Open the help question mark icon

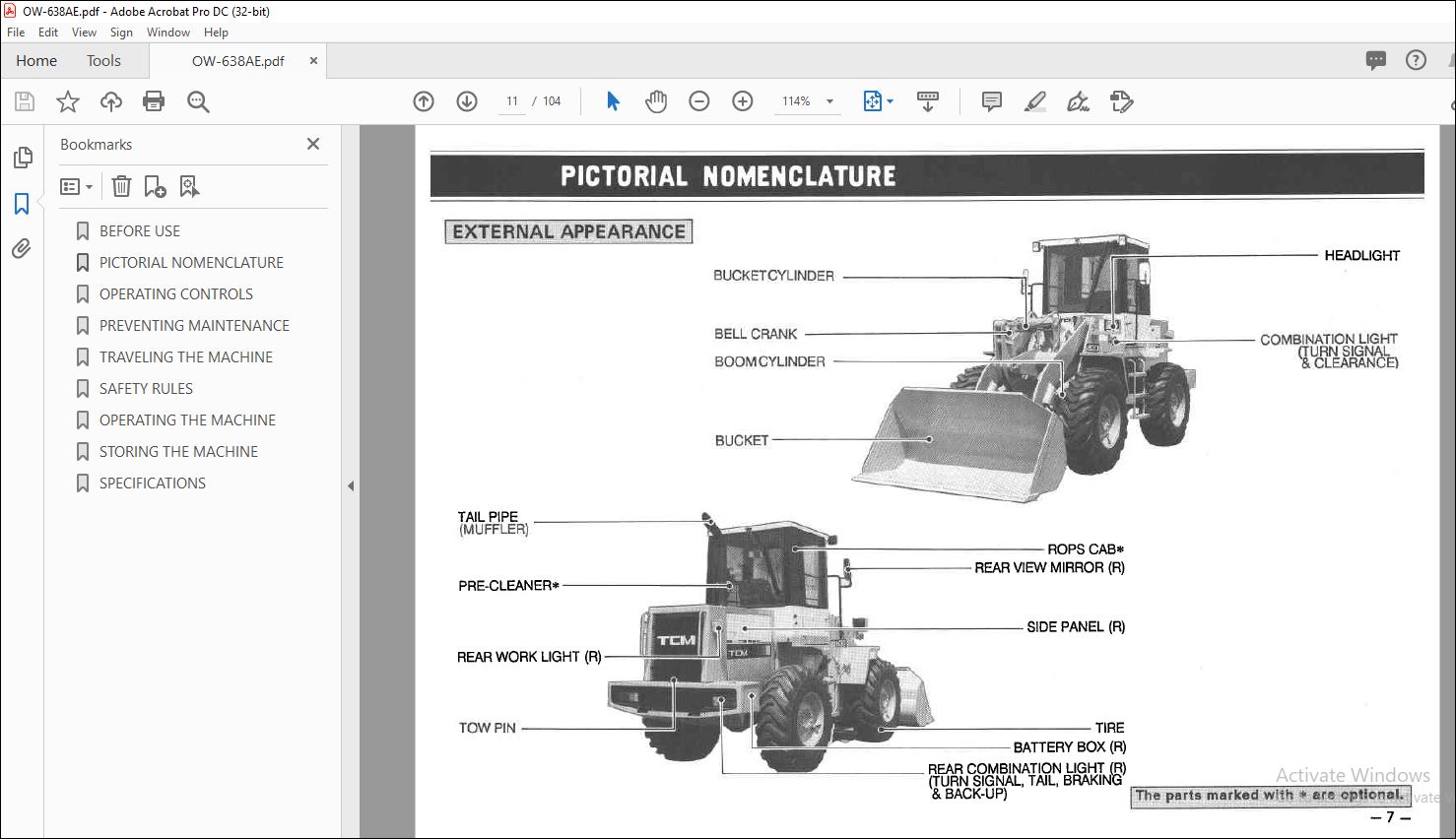tap(1416, 60)
